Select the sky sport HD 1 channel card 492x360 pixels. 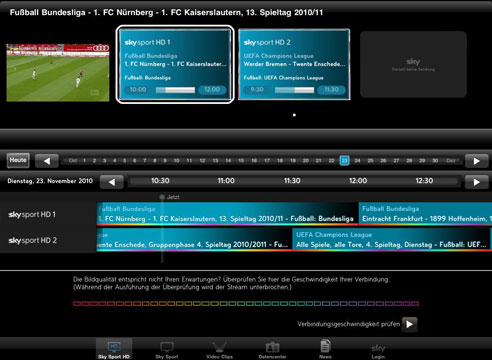coord(175,64)
